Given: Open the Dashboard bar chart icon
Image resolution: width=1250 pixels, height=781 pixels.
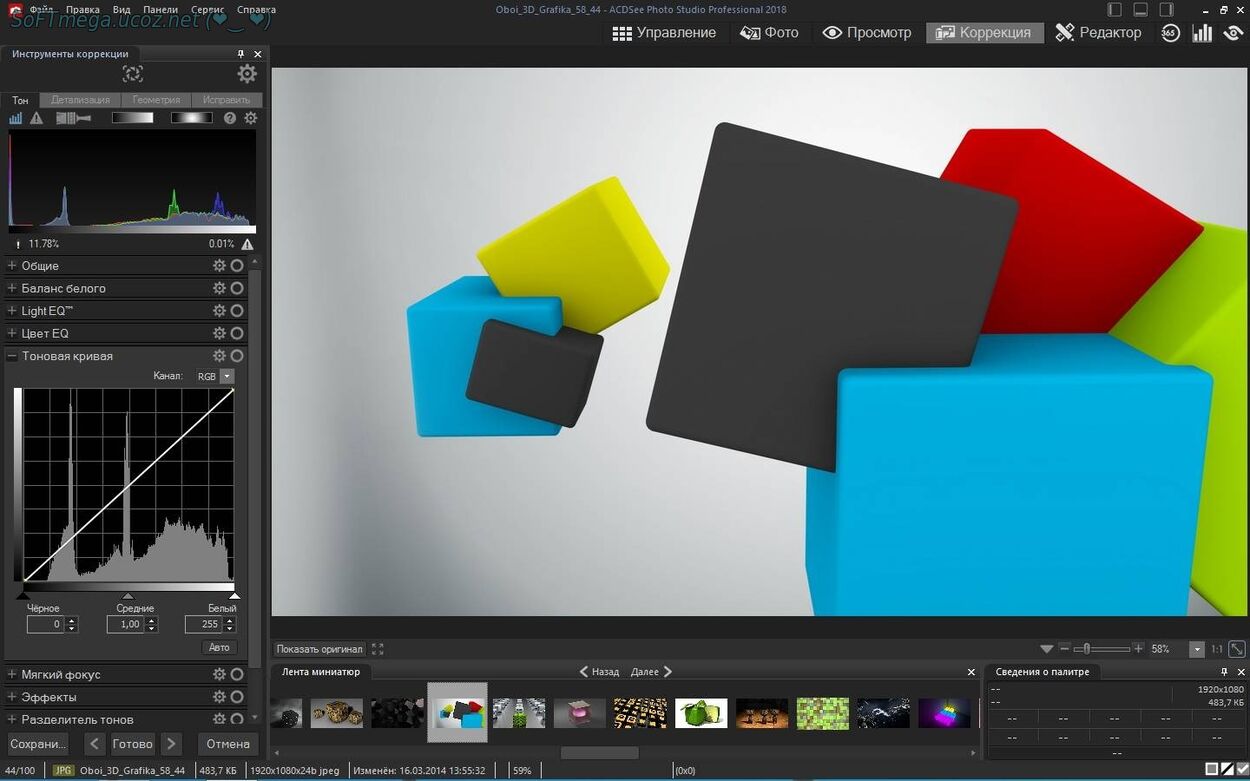Looking at the screenshot, I should tap(1203, 33).
